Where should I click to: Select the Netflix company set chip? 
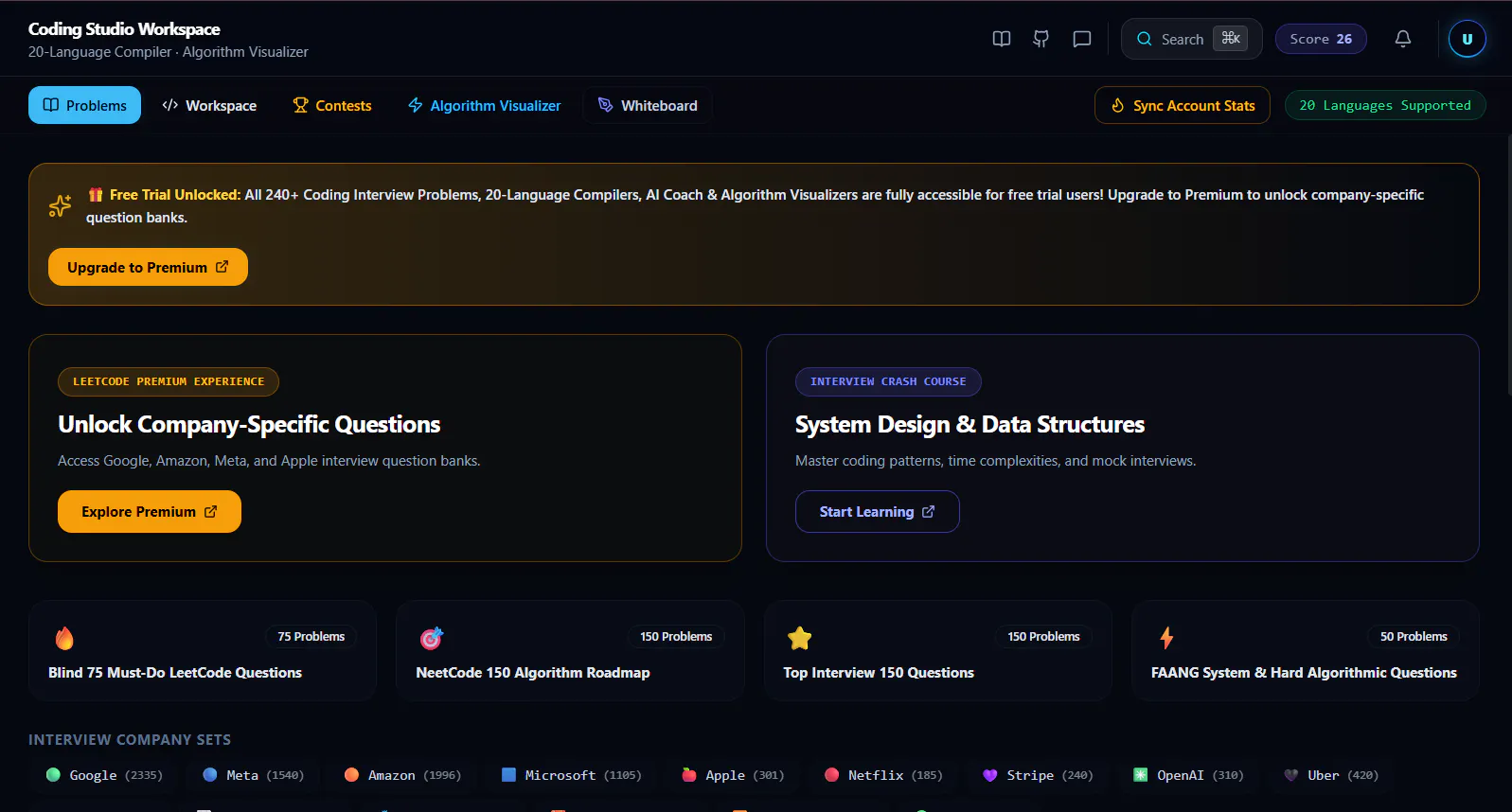pos(884,775)
